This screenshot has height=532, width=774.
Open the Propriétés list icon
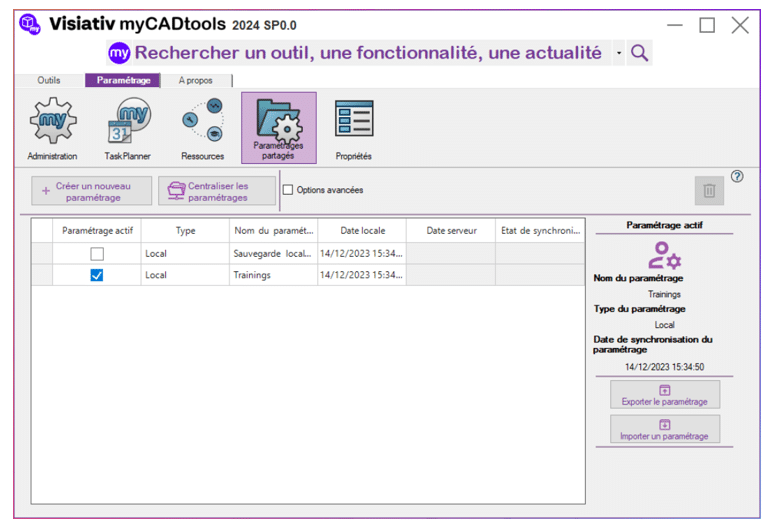tap(354, 118)
